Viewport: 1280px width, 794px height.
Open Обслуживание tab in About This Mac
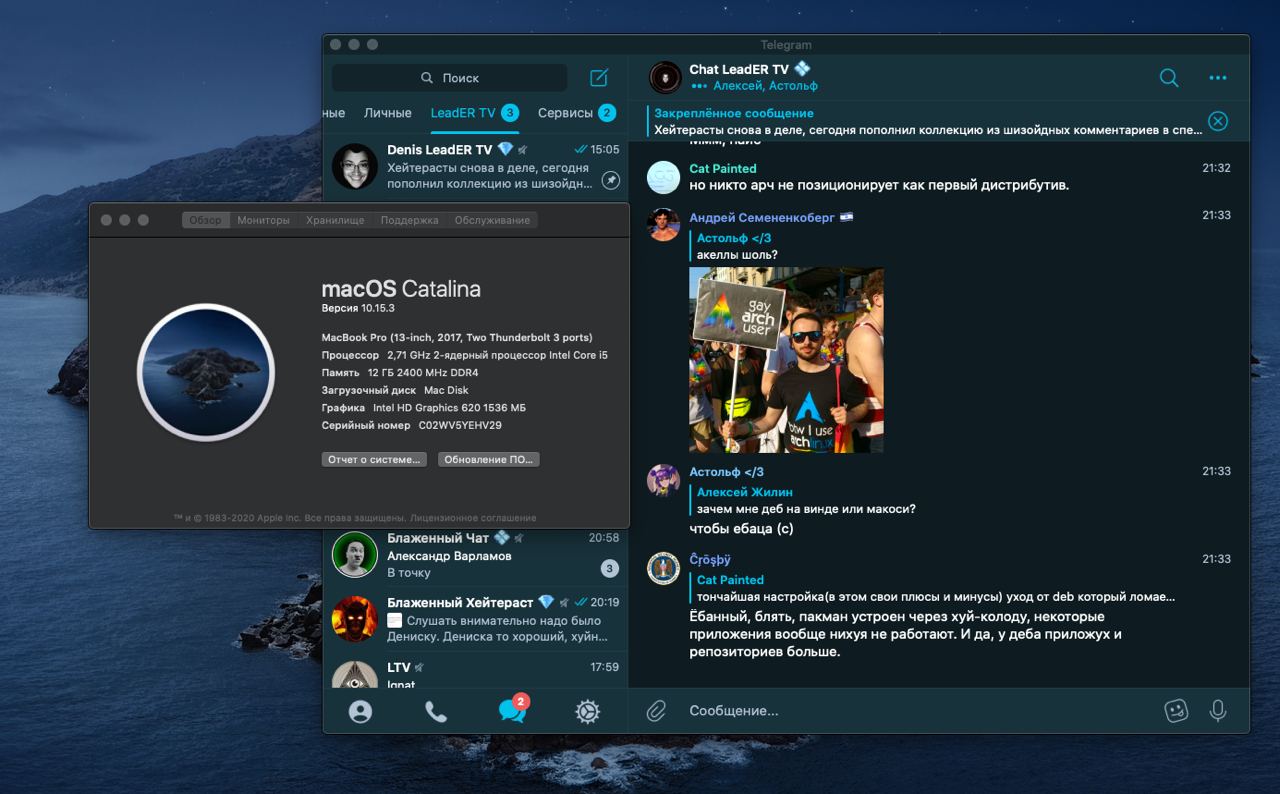click(x=492, y=220)
